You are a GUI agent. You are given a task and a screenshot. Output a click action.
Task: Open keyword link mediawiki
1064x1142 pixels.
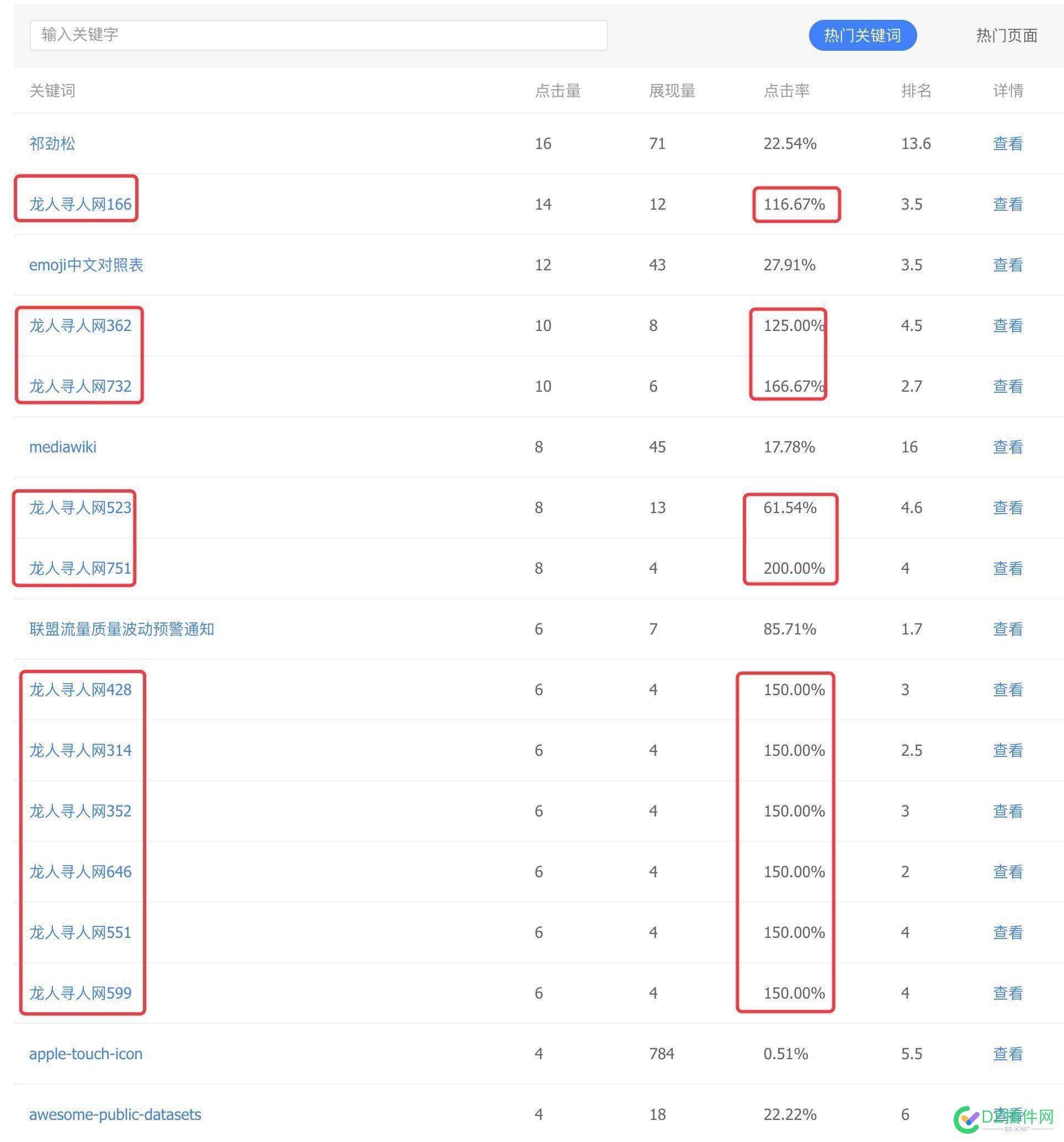coord(62,447)
